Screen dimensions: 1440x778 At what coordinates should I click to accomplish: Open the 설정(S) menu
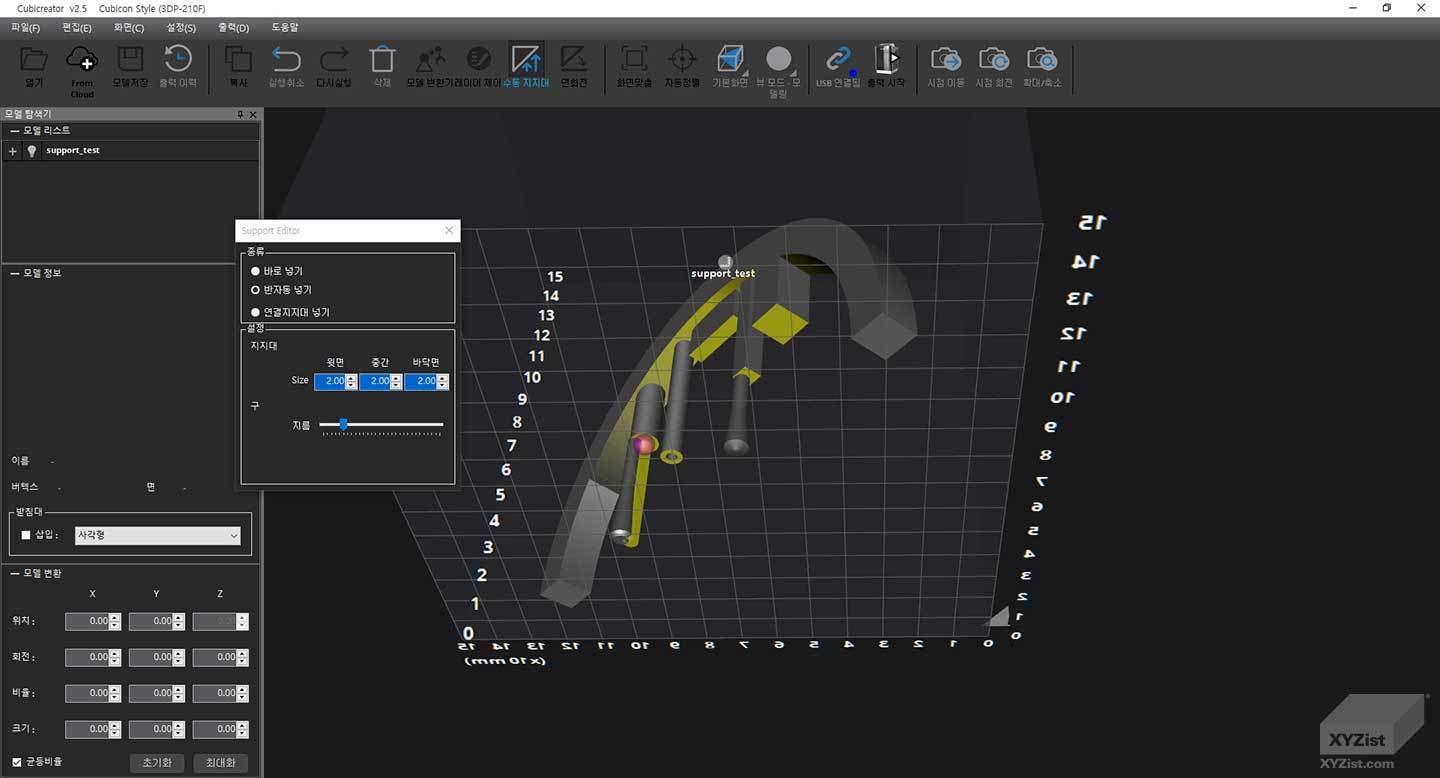point(181,28)
